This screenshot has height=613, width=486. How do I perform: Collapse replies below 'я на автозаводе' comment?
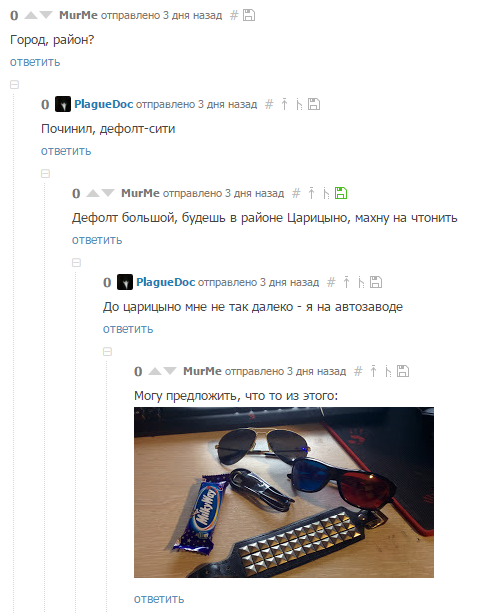pyautogui.click(x=108, y=351)
